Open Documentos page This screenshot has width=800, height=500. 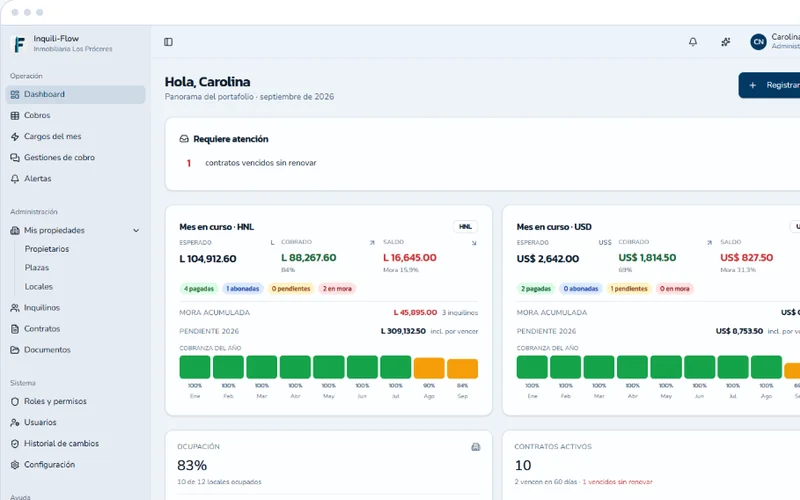(x=76, y=350)
